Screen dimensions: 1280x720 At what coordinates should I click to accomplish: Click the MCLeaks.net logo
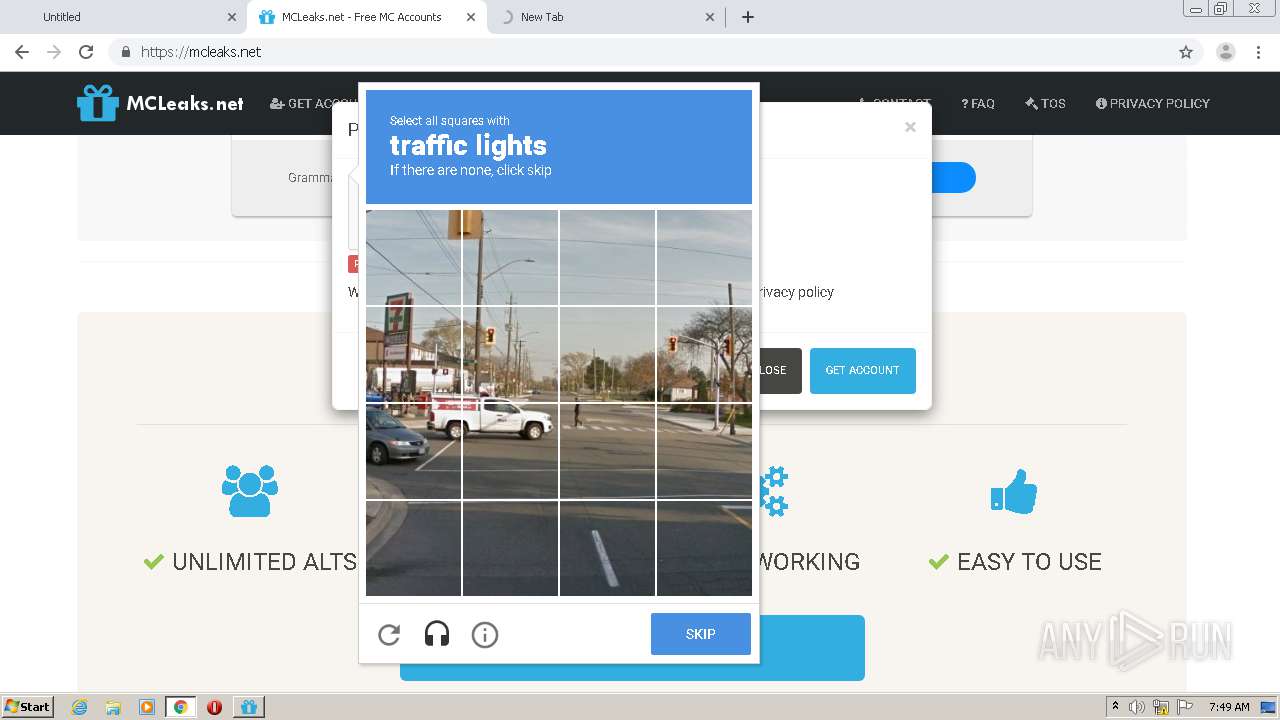tap(160, 103)
